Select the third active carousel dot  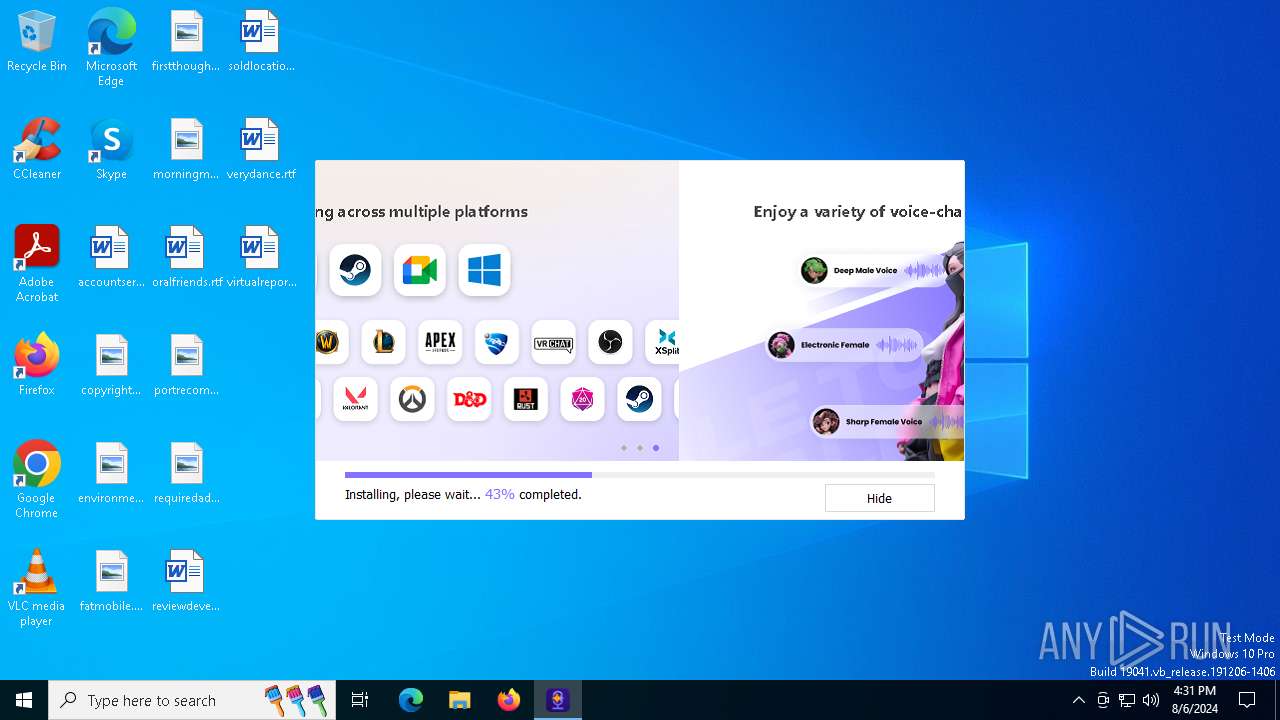(x=656, y=448)
